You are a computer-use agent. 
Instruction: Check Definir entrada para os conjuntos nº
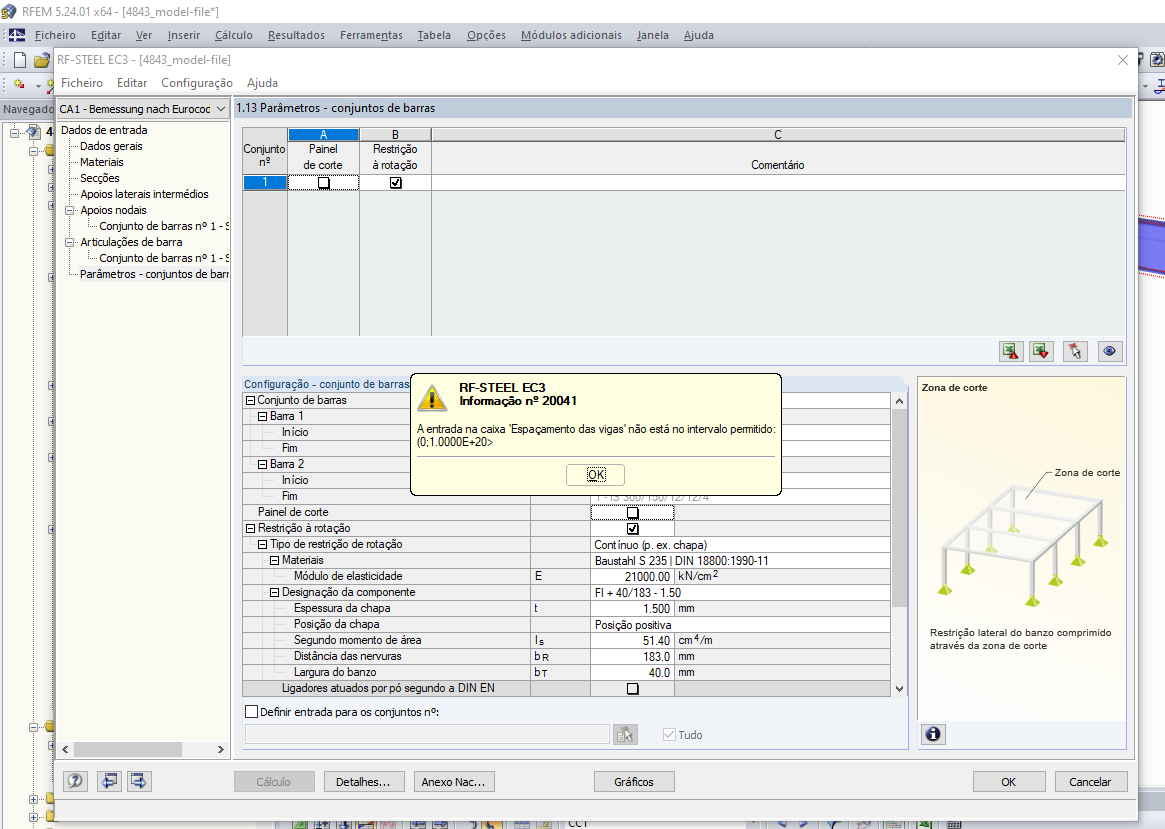pos(251,712)
